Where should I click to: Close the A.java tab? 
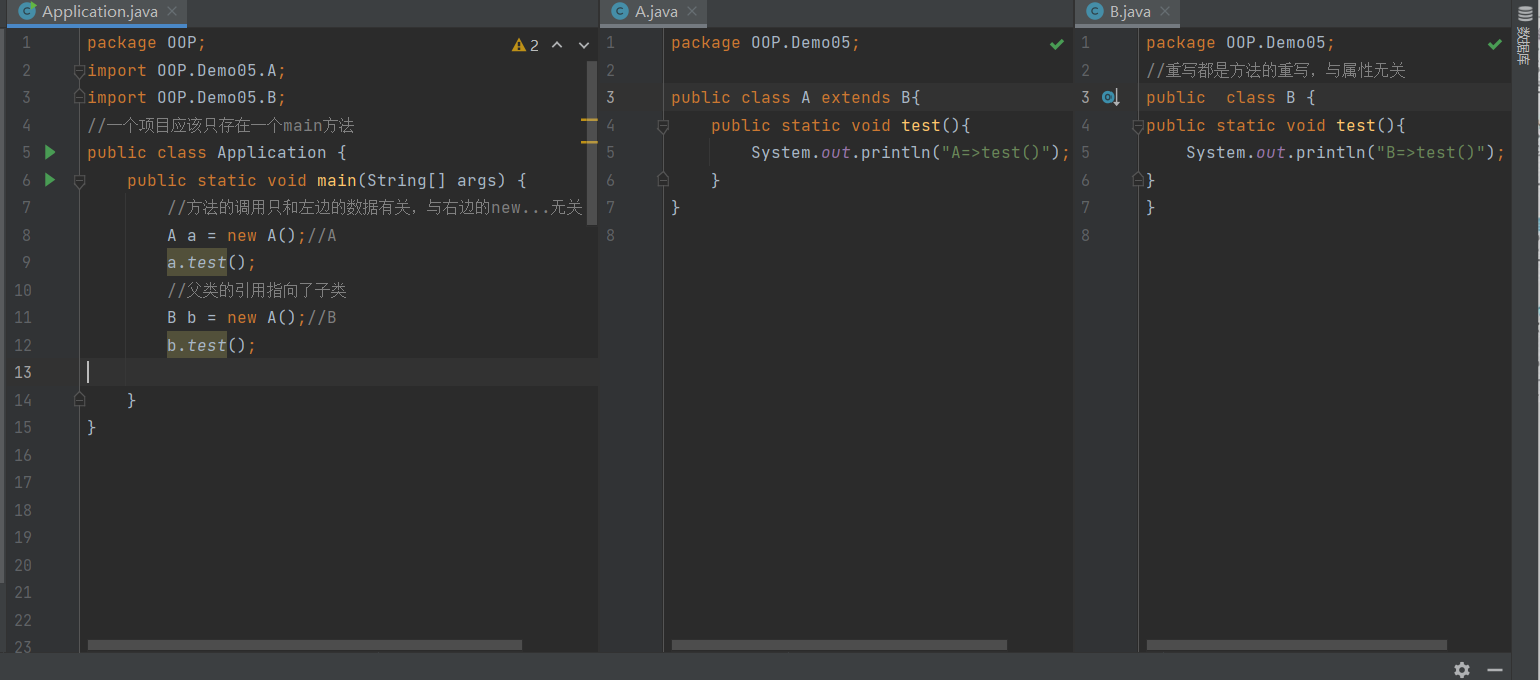[x=693, y=12]
